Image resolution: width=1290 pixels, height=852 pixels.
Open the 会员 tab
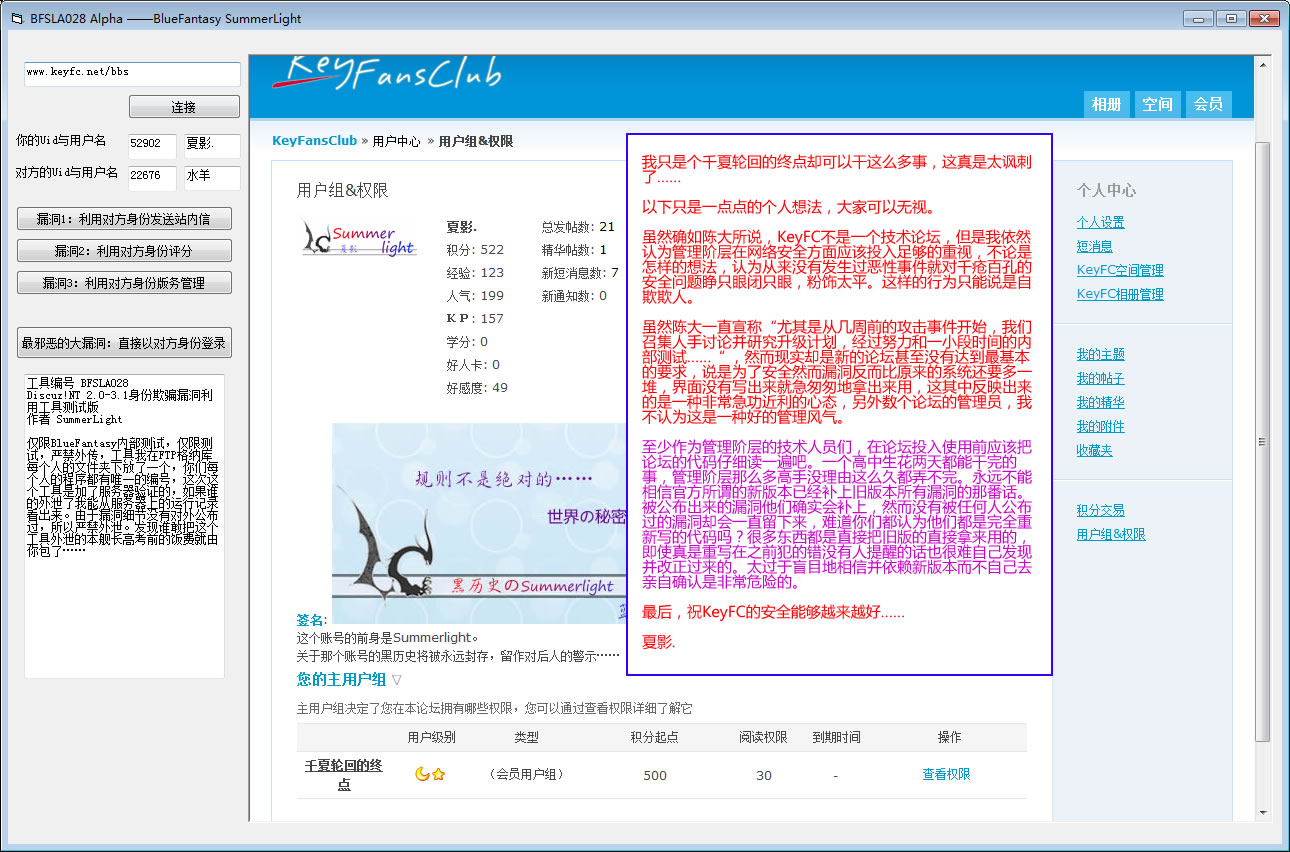coord(1208,104)
